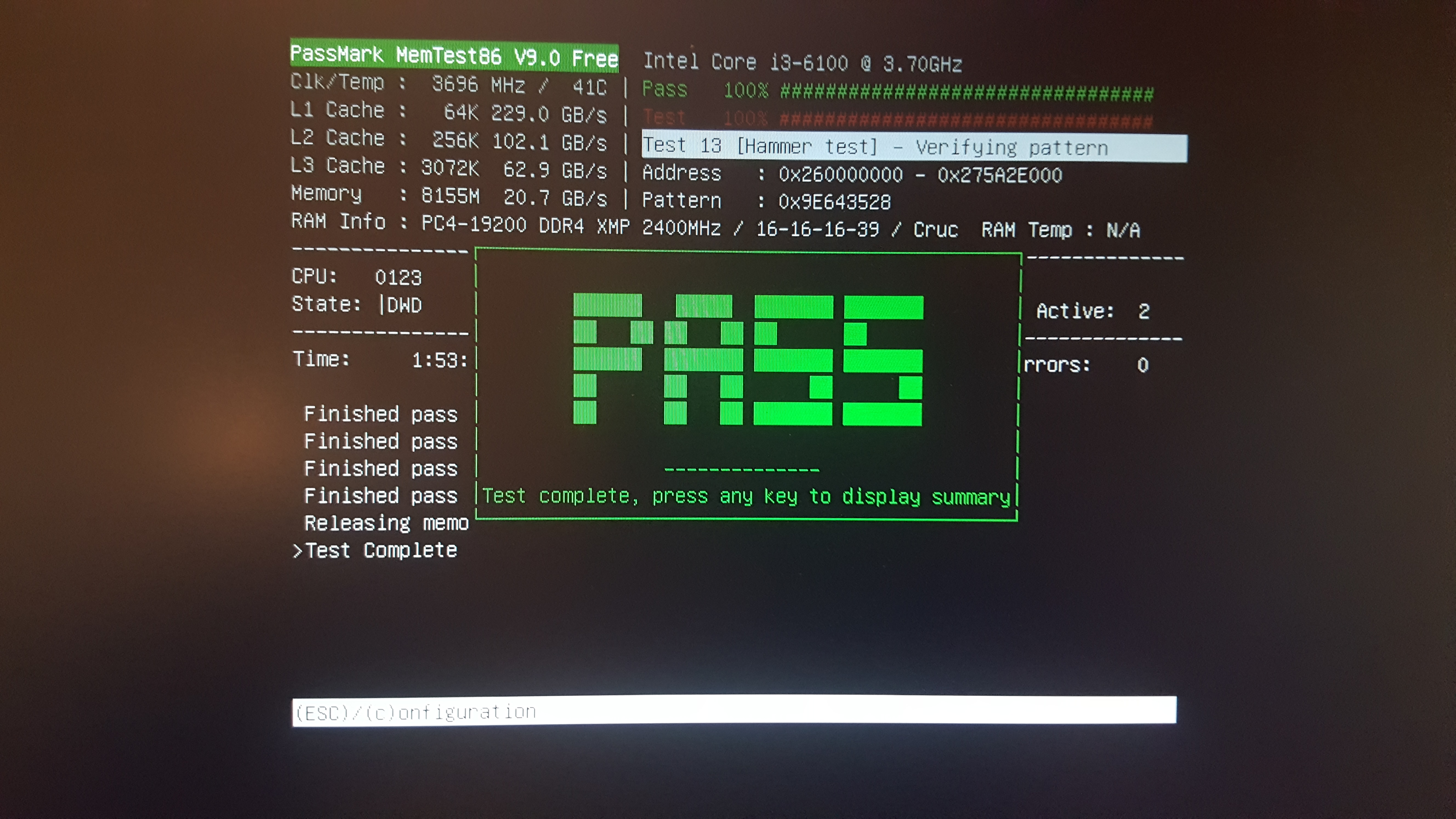Click the Active CPU count 2
Image resolution: width=1456 pixels, height=819 pixels.
click(x=1144, y=311)
